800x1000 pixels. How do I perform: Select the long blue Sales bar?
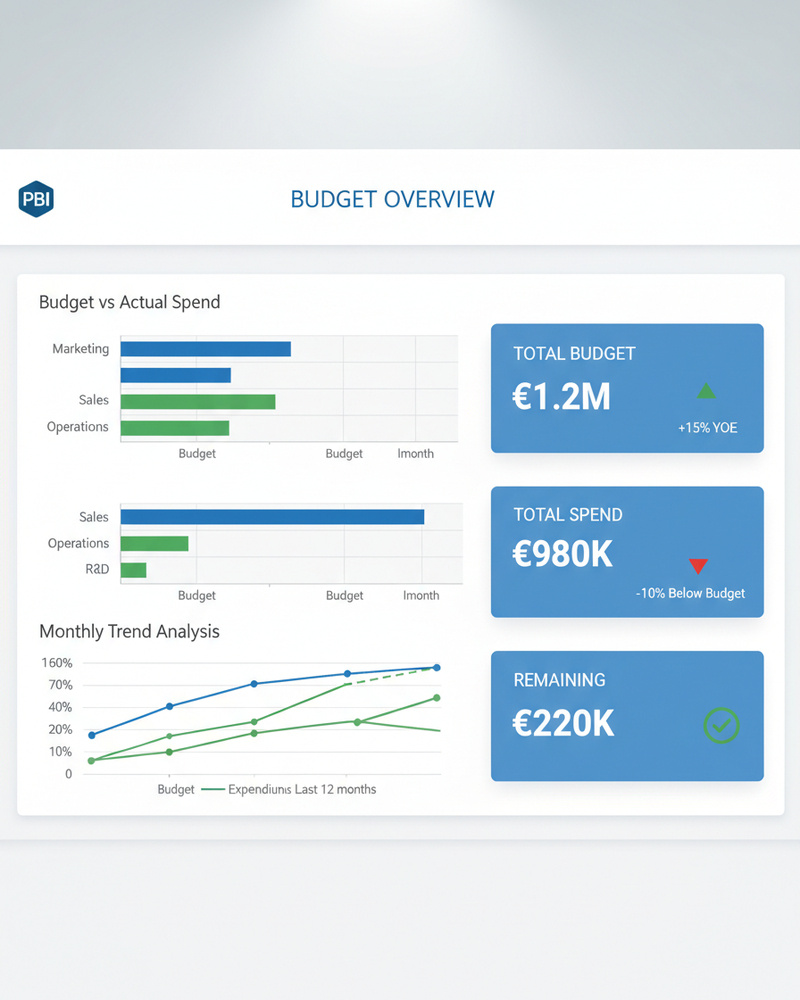(272, 517)
